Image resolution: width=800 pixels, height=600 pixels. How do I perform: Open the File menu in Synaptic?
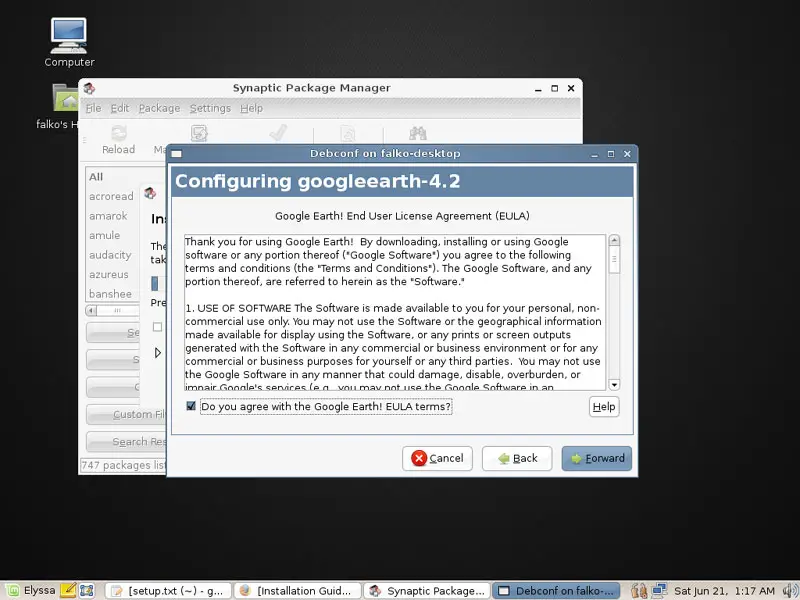(x=93, y=108)
